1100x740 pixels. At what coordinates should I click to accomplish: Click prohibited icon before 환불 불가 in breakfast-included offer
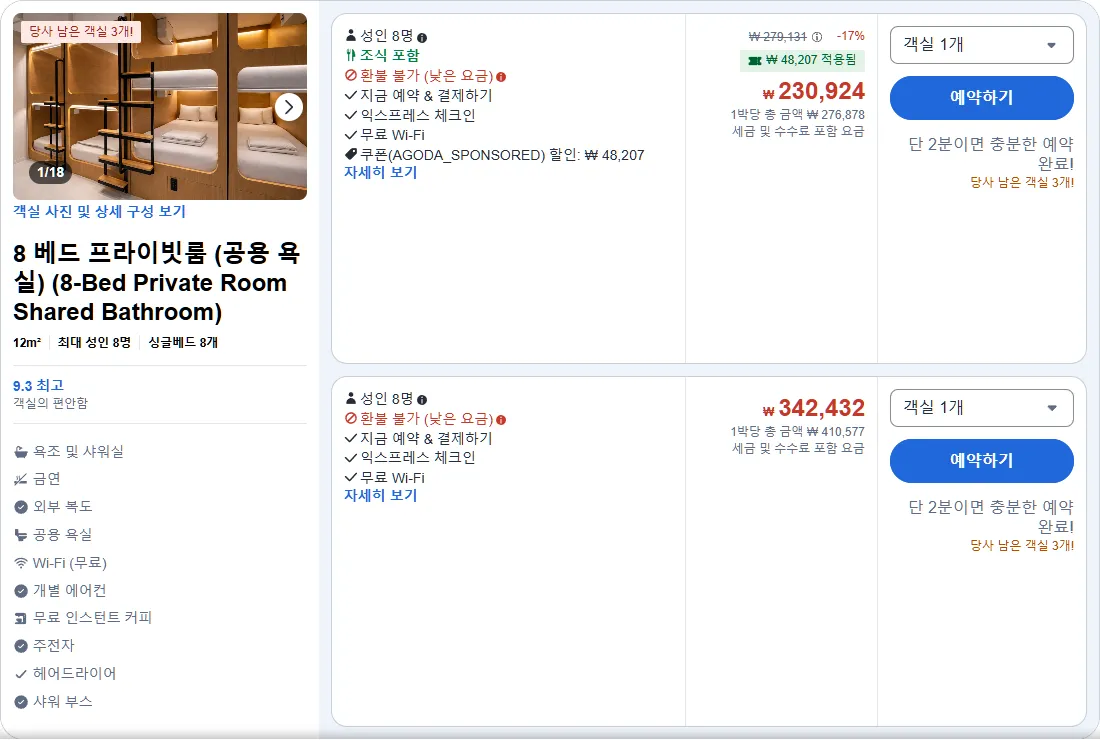point(351,75)
